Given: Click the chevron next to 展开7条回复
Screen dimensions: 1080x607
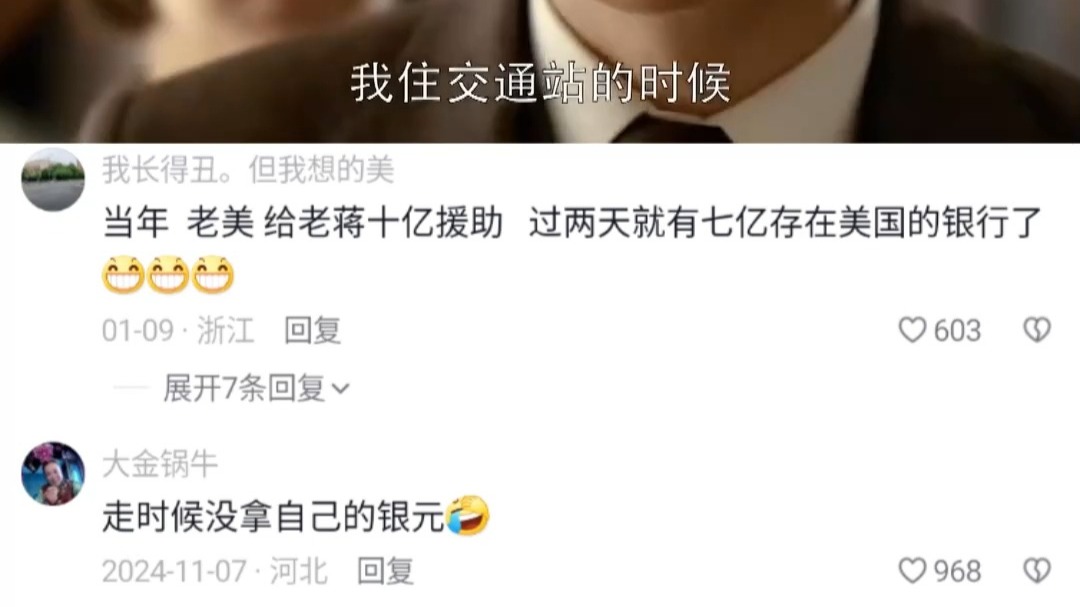Looking at the screenshot, I should pos(340,390).
